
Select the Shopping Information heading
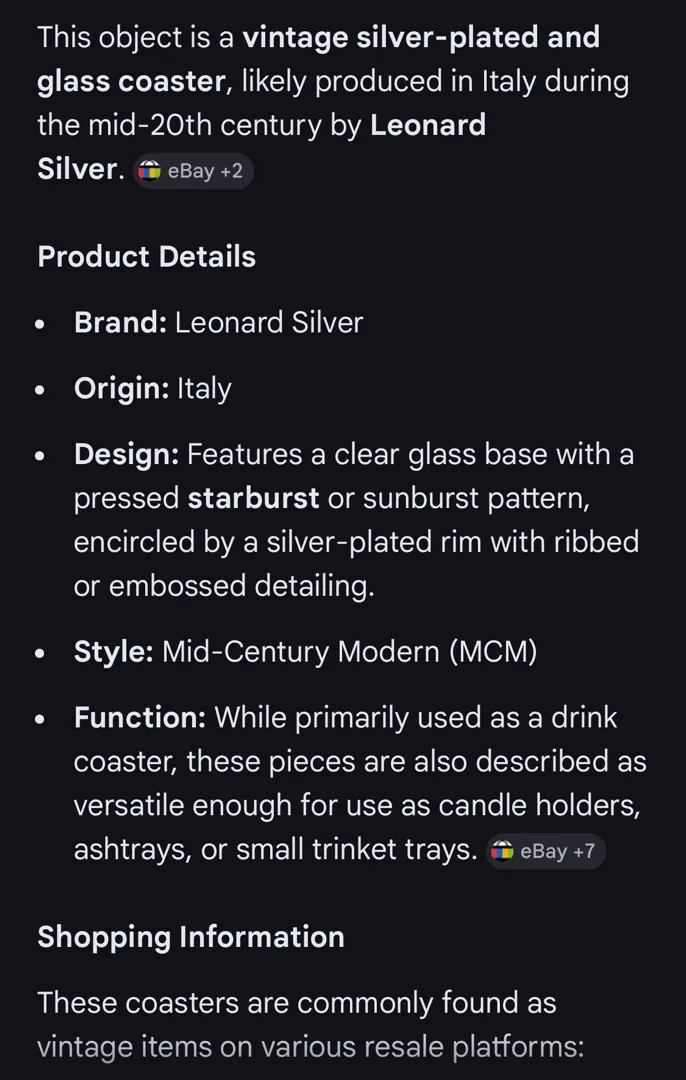pyautogui.click(x=191, y=937)
